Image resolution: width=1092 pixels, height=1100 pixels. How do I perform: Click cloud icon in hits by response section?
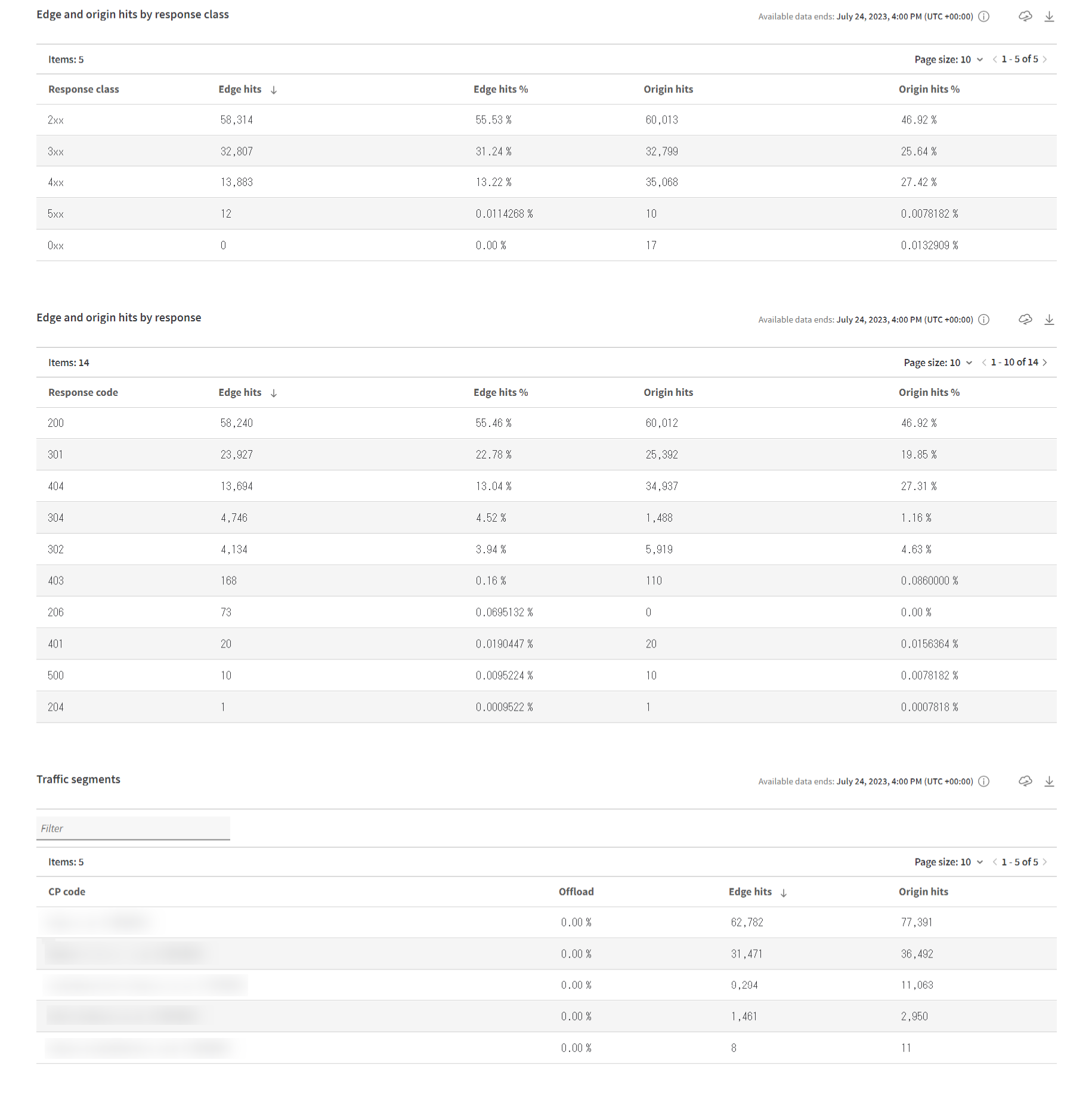[x=1025, y=320]
